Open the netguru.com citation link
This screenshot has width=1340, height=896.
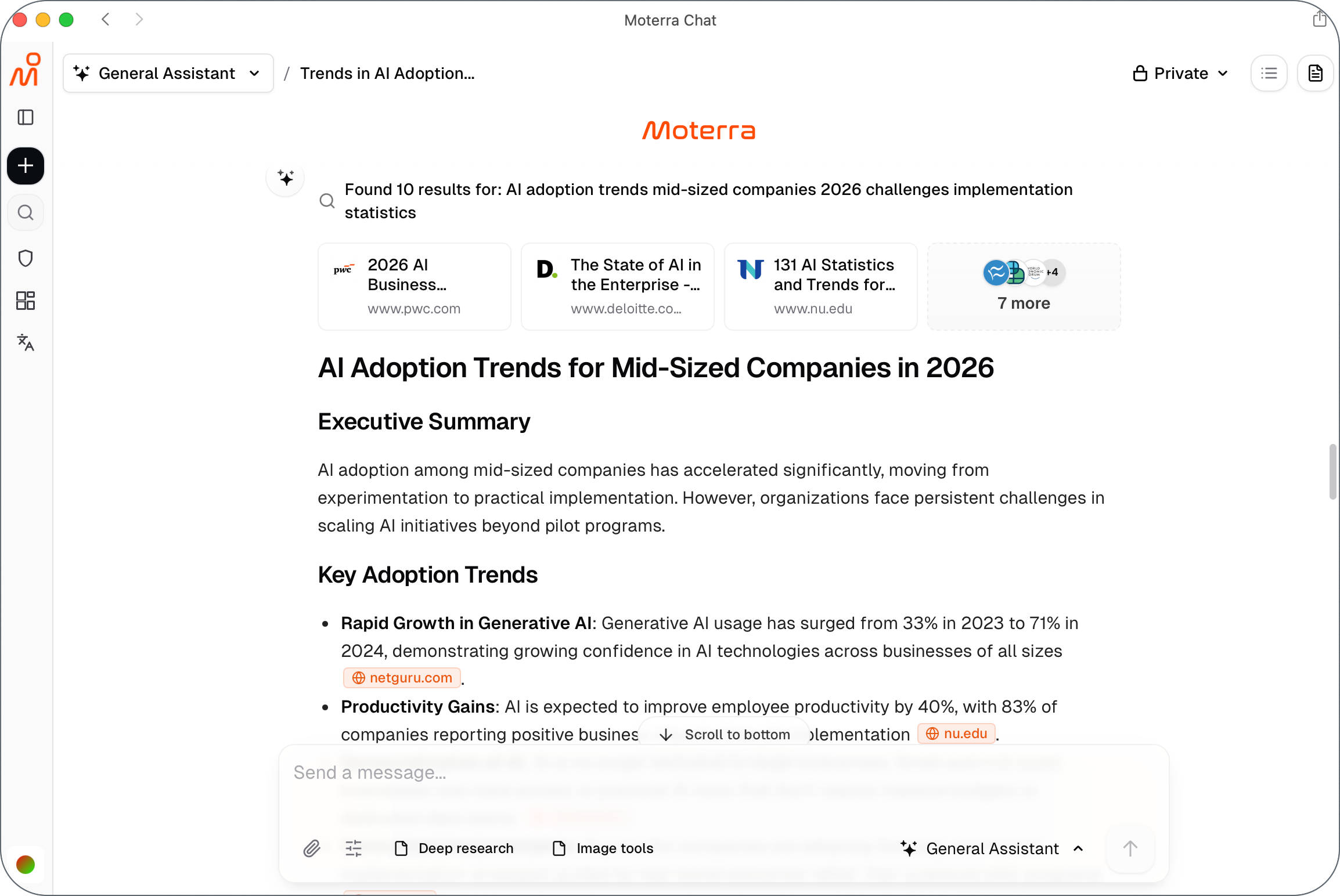402,678
